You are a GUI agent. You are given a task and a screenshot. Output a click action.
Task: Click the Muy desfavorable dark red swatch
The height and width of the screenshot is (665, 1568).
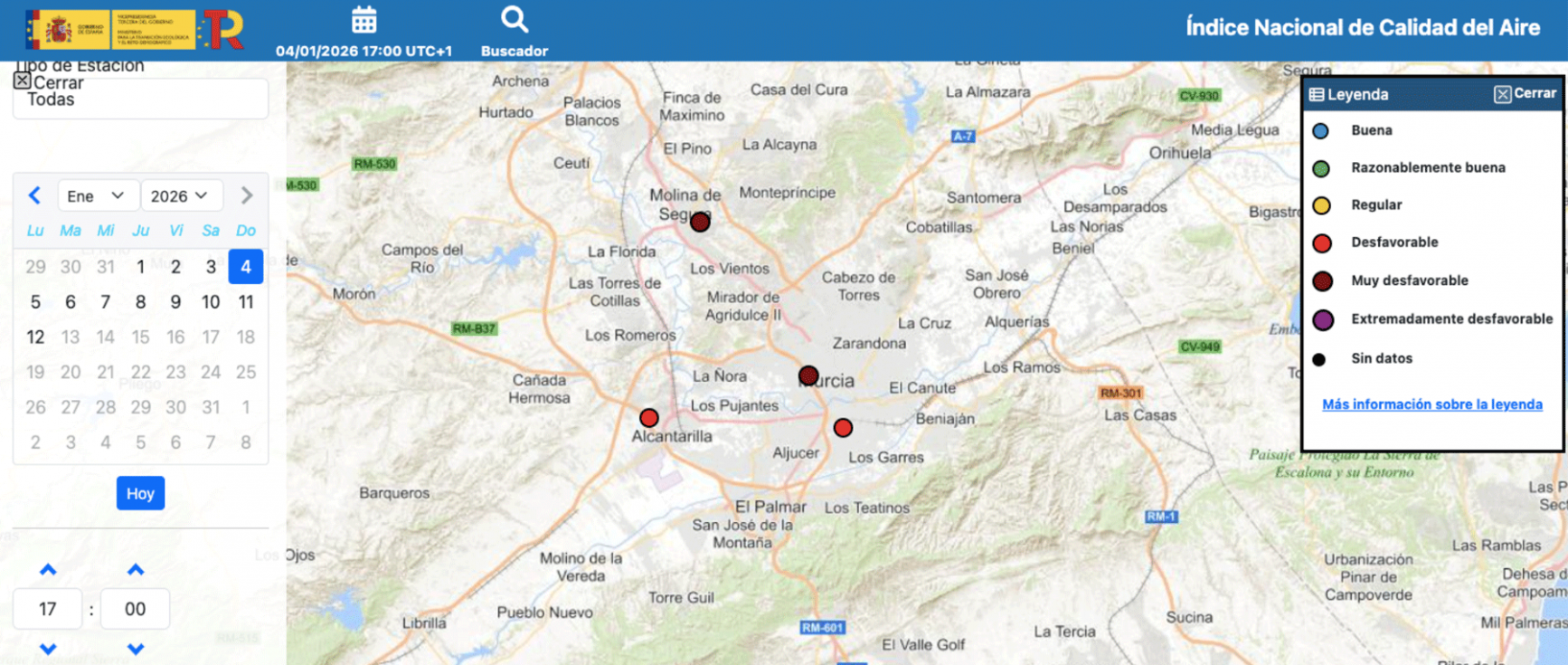click(1322, 280)
